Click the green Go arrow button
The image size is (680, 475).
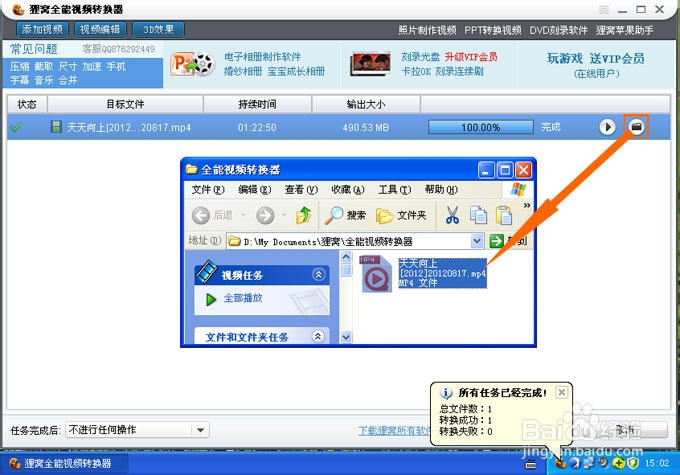coord(497,241)
